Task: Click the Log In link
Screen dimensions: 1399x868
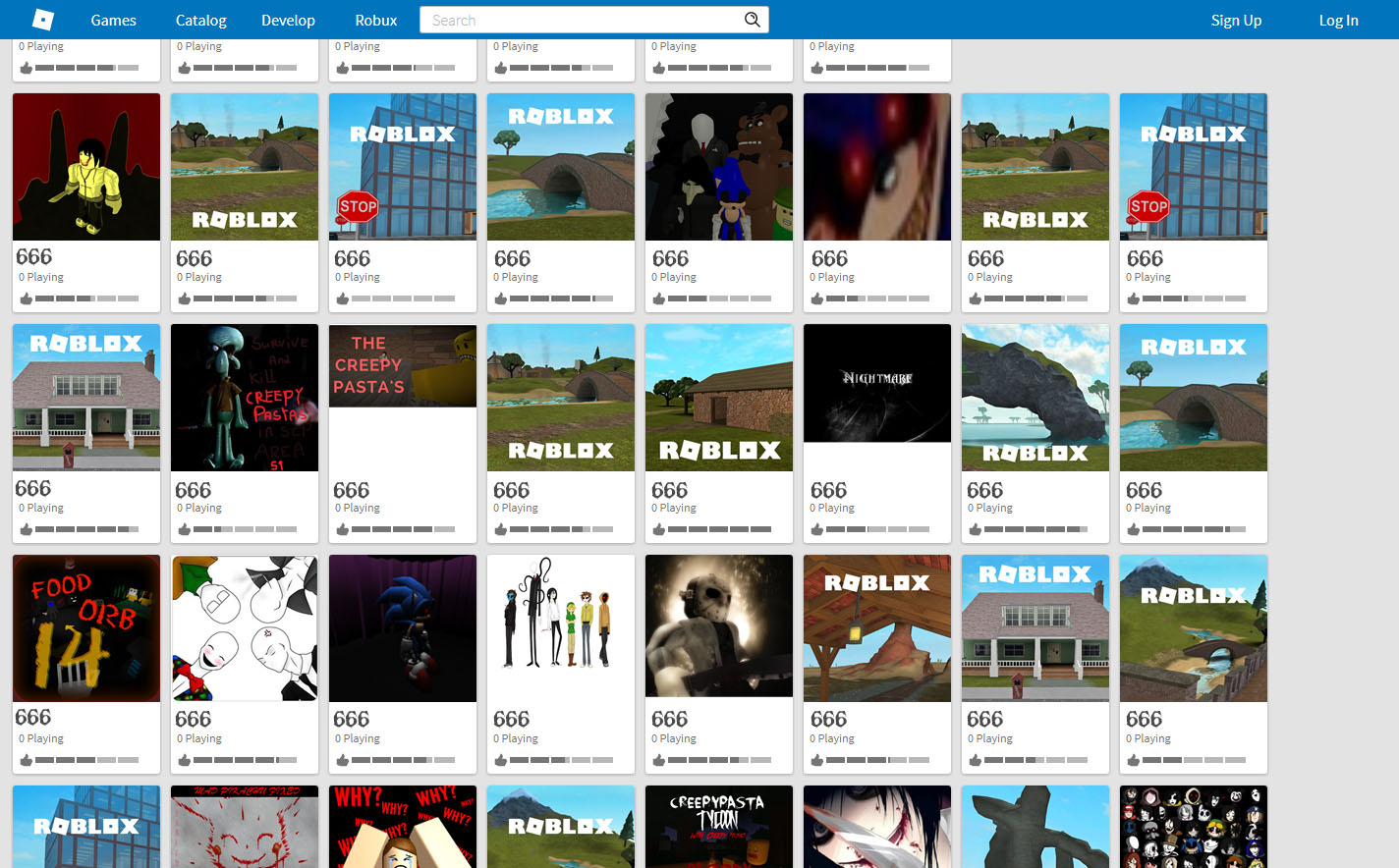Action: click(x=1338, y=20)
